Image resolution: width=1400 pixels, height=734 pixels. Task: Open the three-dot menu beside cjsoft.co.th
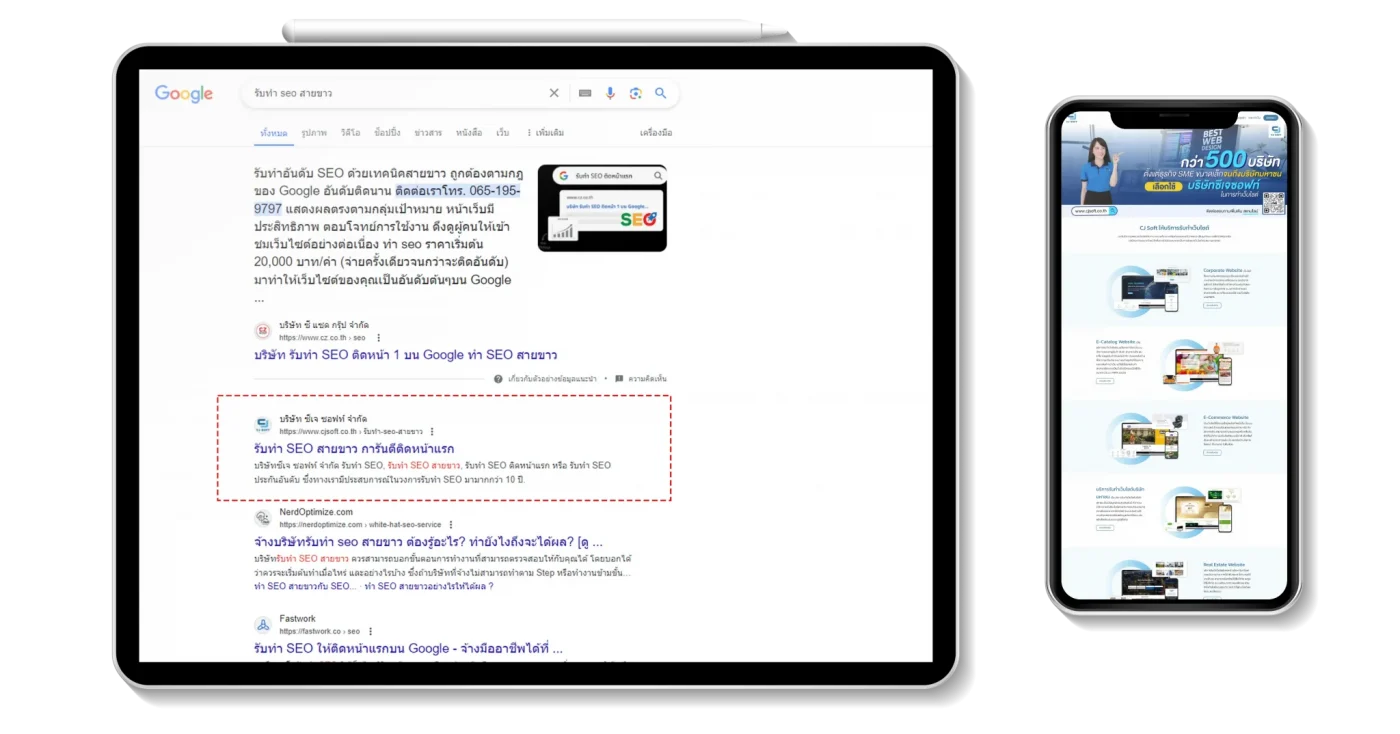pyautogui.click(x=432, y=432)
